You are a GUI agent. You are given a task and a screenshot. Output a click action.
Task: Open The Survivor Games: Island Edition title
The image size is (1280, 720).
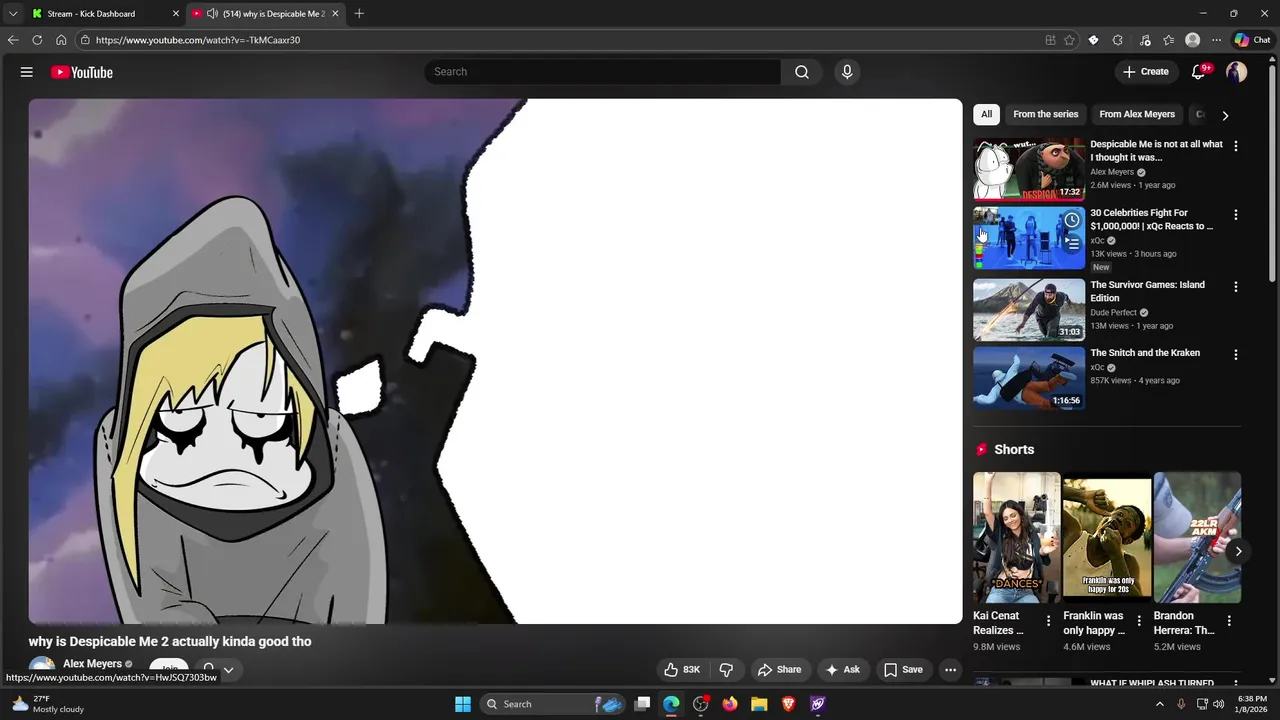1148,291
